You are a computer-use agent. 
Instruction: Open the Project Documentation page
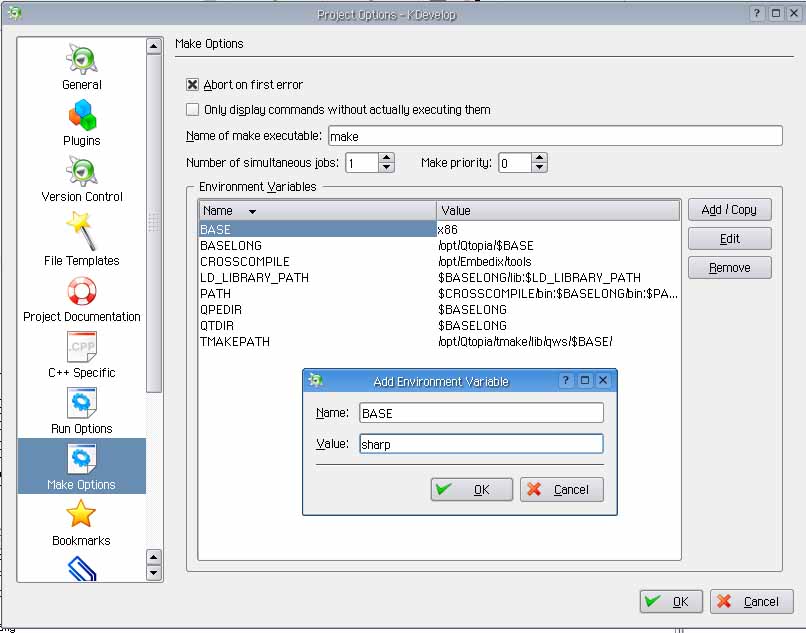[x=82, y=300]
